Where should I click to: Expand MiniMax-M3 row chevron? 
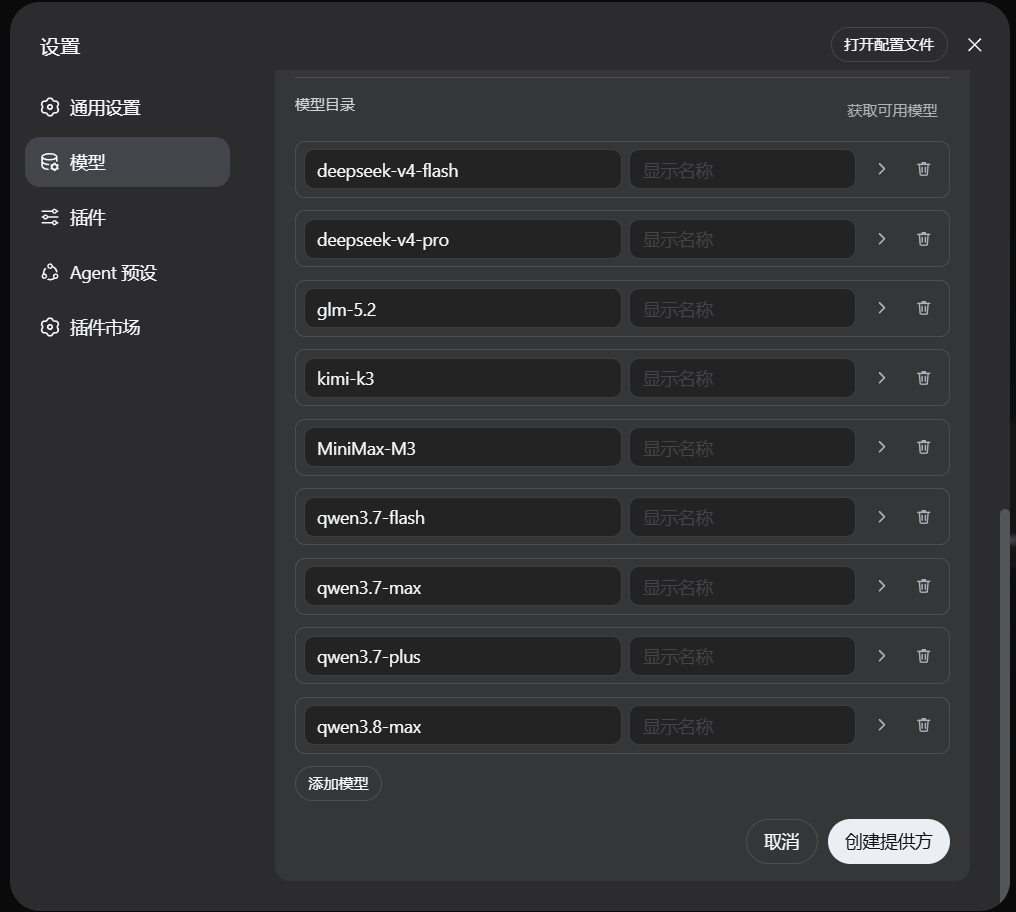click(881, 447)
